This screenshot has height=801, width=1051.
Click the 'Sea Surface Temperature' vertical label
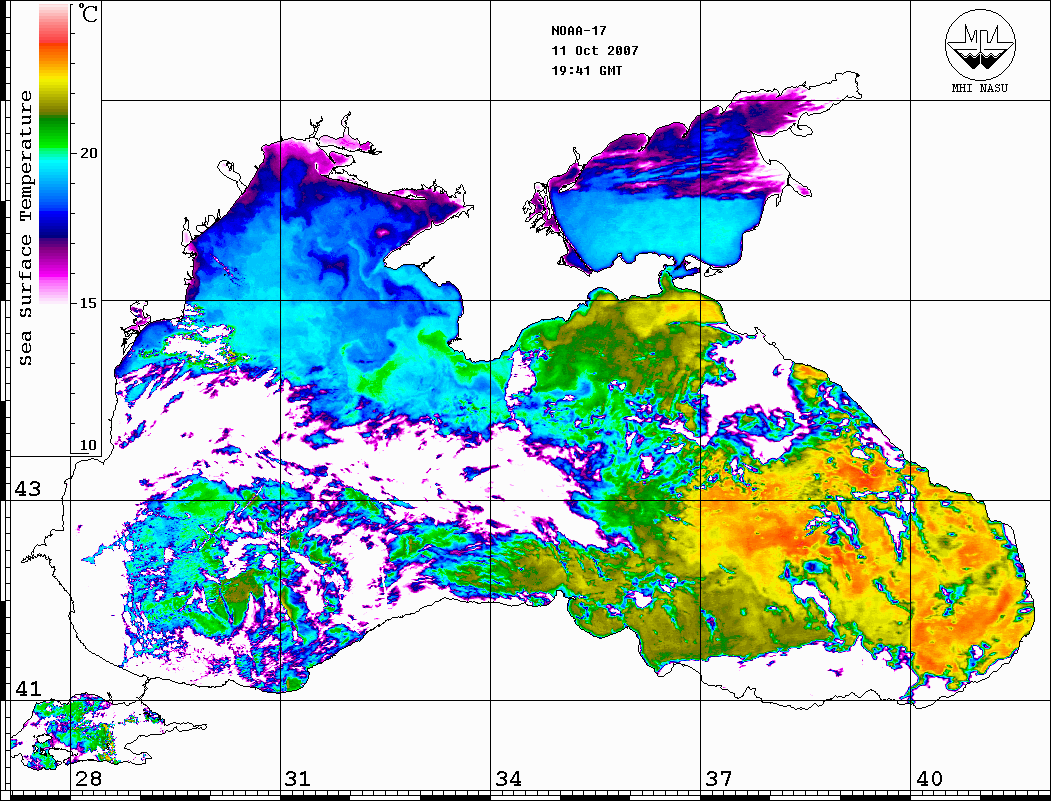coord(25,228)
